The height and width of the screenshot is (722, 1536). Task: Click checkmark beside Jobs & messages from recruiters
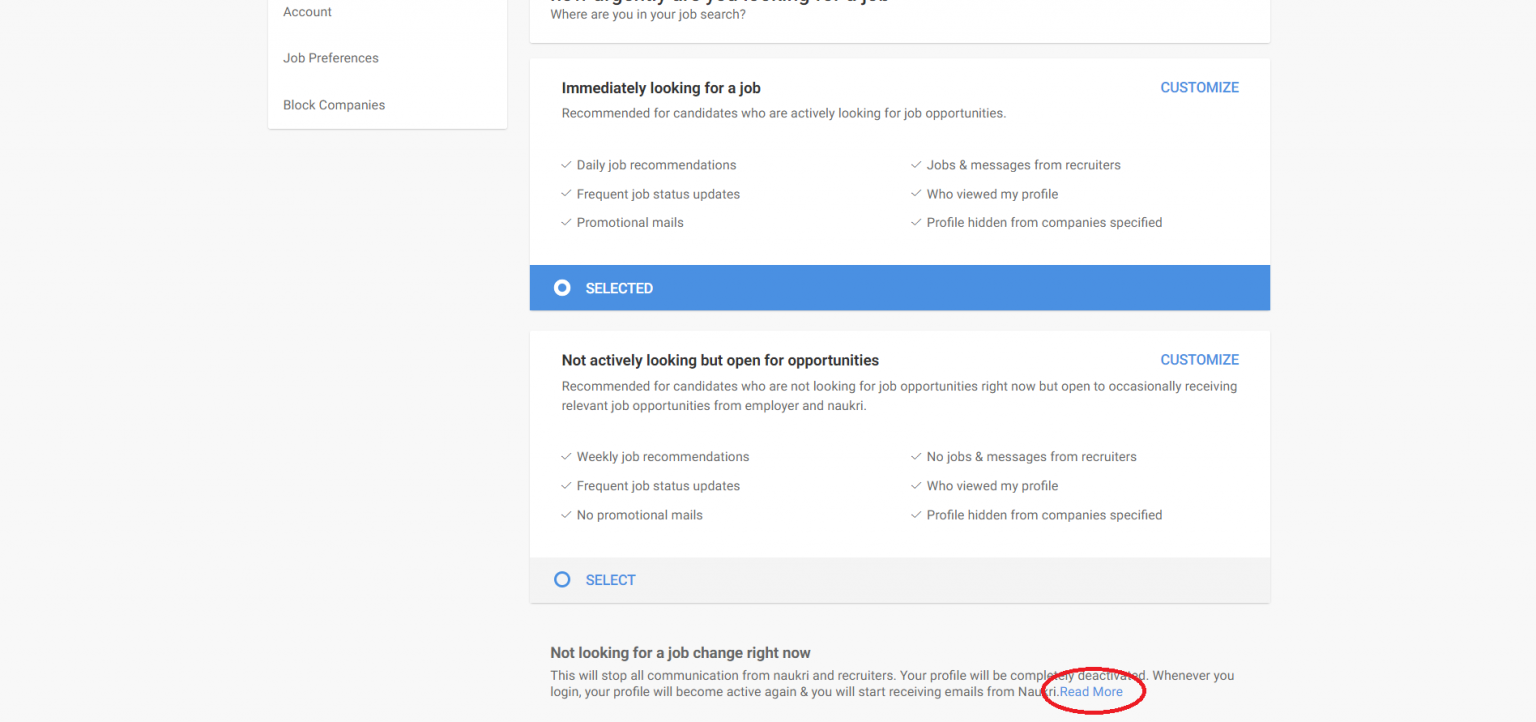tap(916, 164)
